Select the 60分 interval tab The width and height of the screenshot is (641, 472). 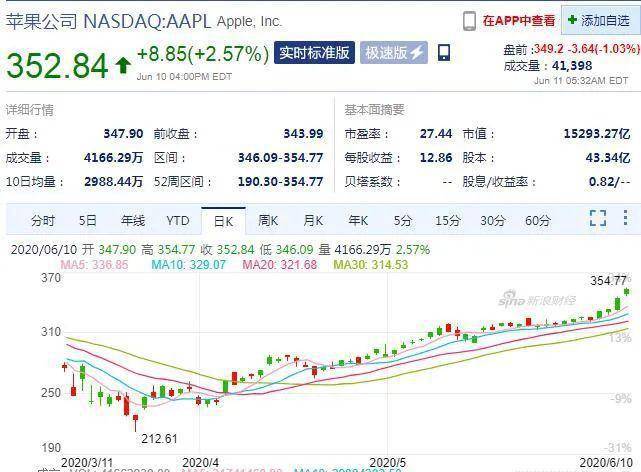pos(538,221)
